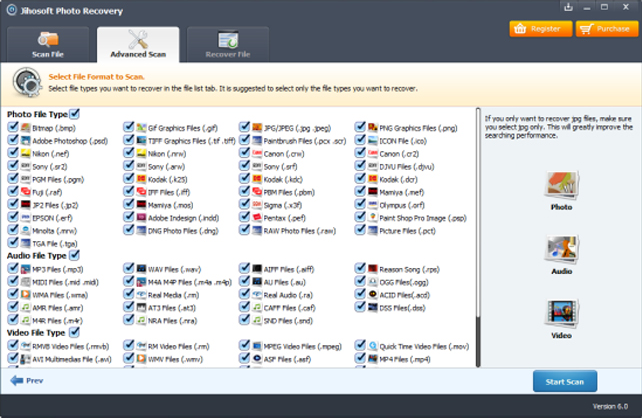Viewport: 642px width, 418px height.
Task: Click the file type list vertical scrollbar
Action: click(476, 220)
